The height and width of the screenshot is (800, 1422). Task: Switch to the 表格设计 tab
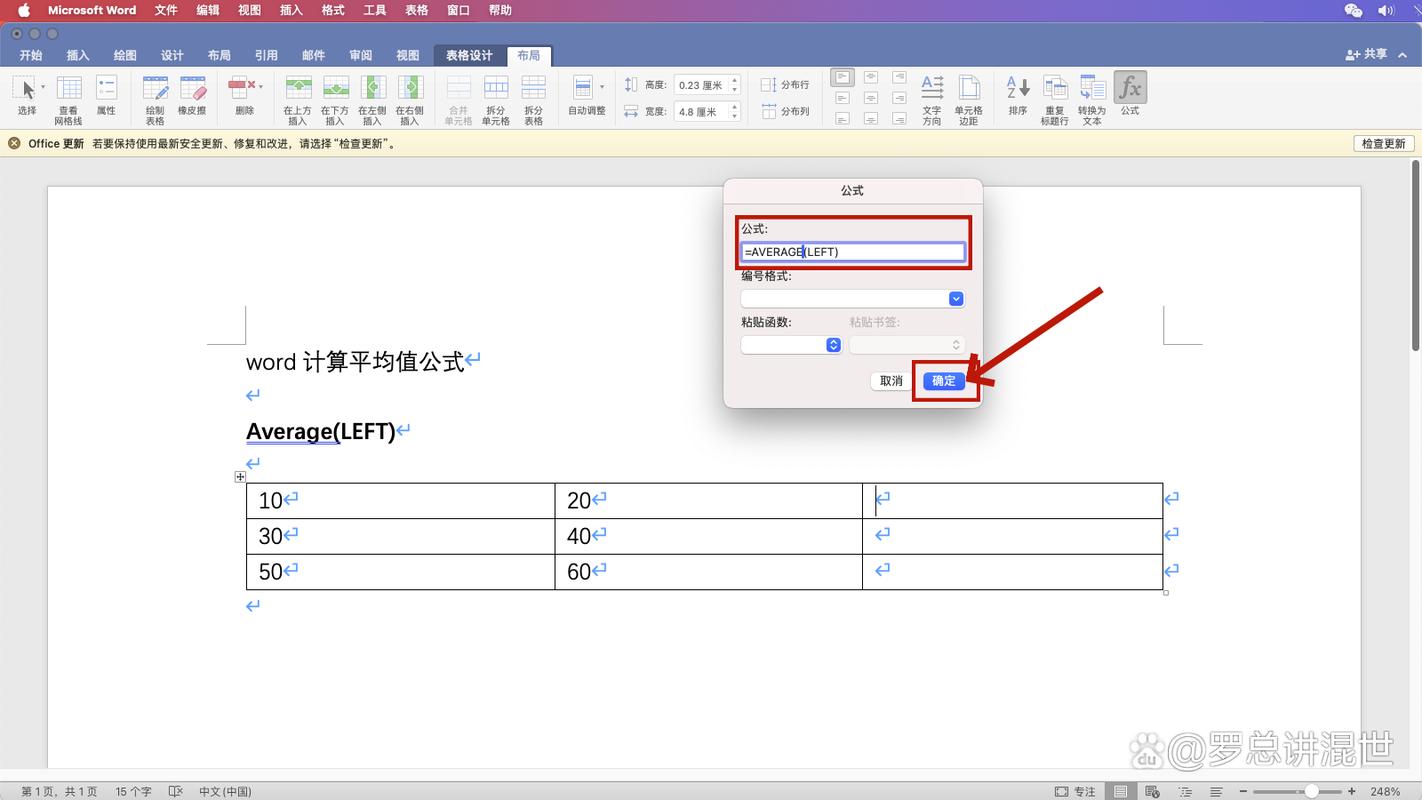click(470, 56)
